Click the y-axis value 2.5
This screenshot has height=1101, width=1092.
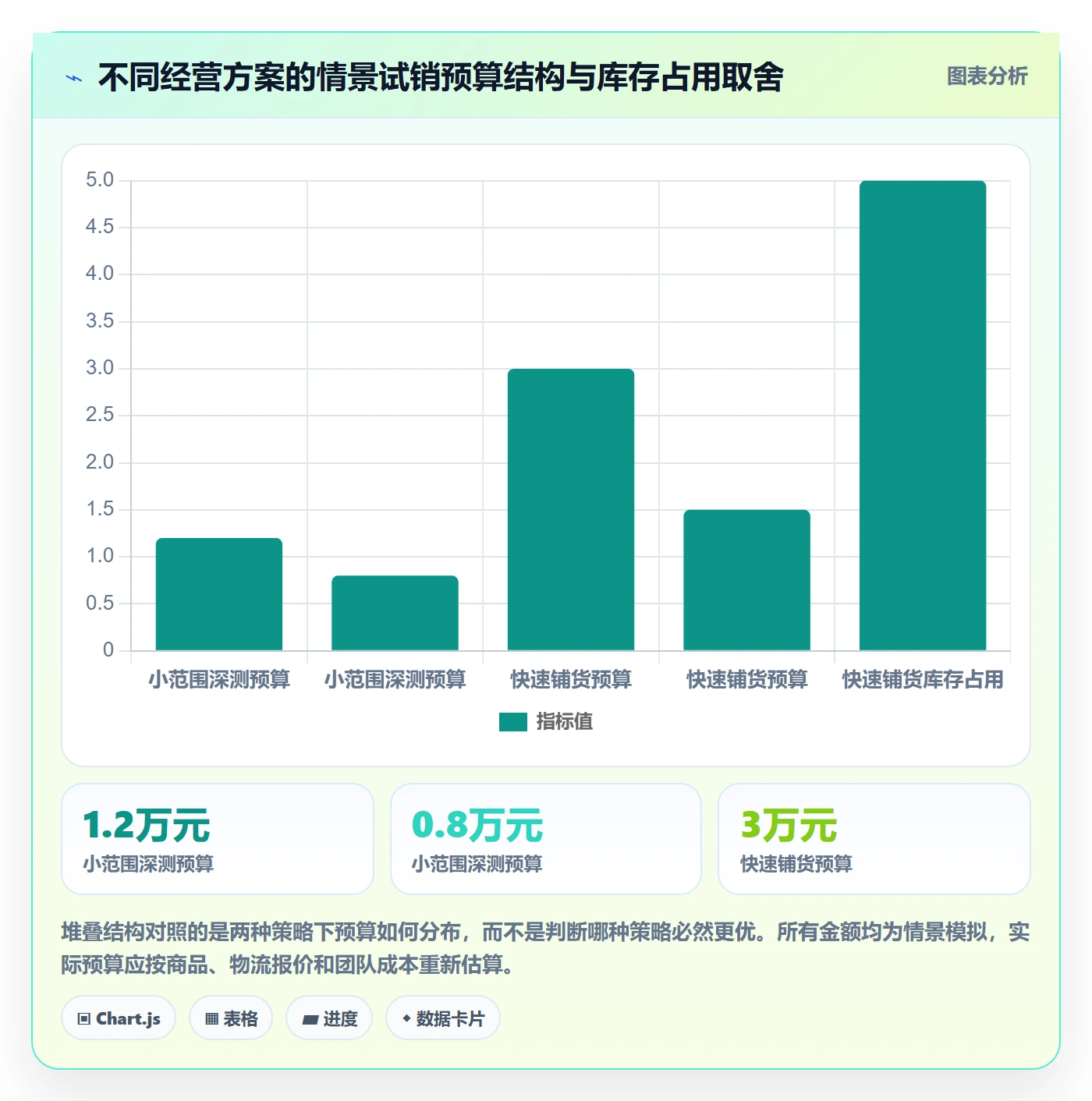pos(100,415)
